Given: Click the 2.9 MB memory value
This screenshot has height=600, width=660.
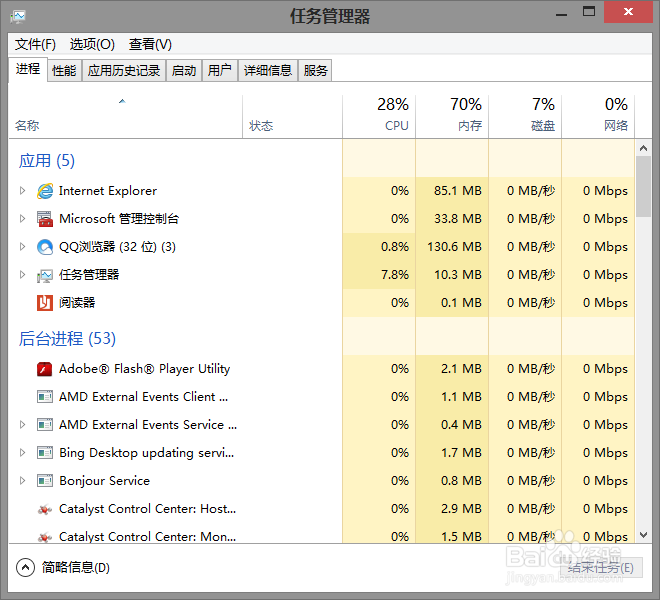Looking at the screenshot, I should click(461, 509).
